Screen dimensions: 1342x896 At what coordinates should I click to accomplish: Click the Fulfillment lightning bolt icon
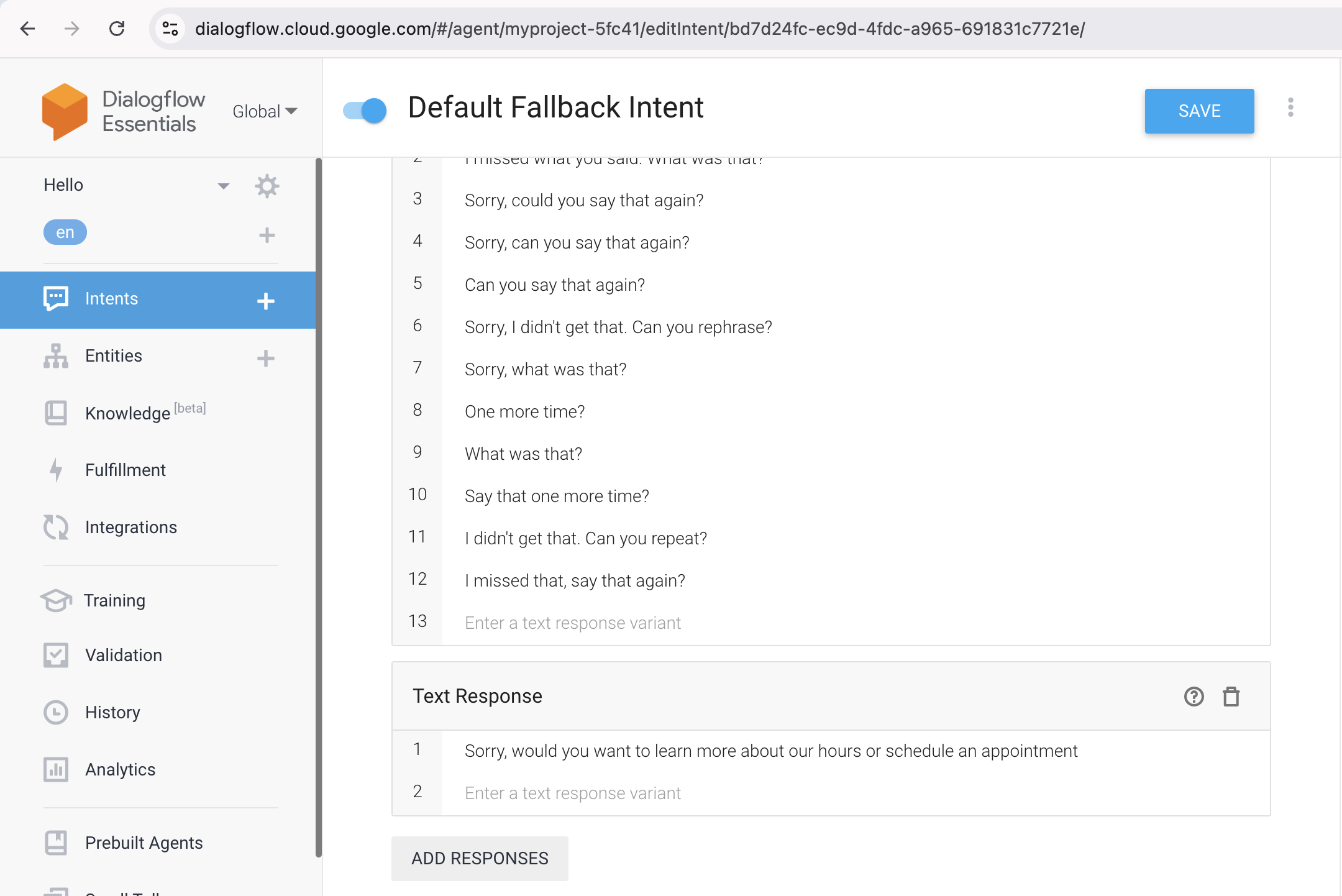pos(55,470)
